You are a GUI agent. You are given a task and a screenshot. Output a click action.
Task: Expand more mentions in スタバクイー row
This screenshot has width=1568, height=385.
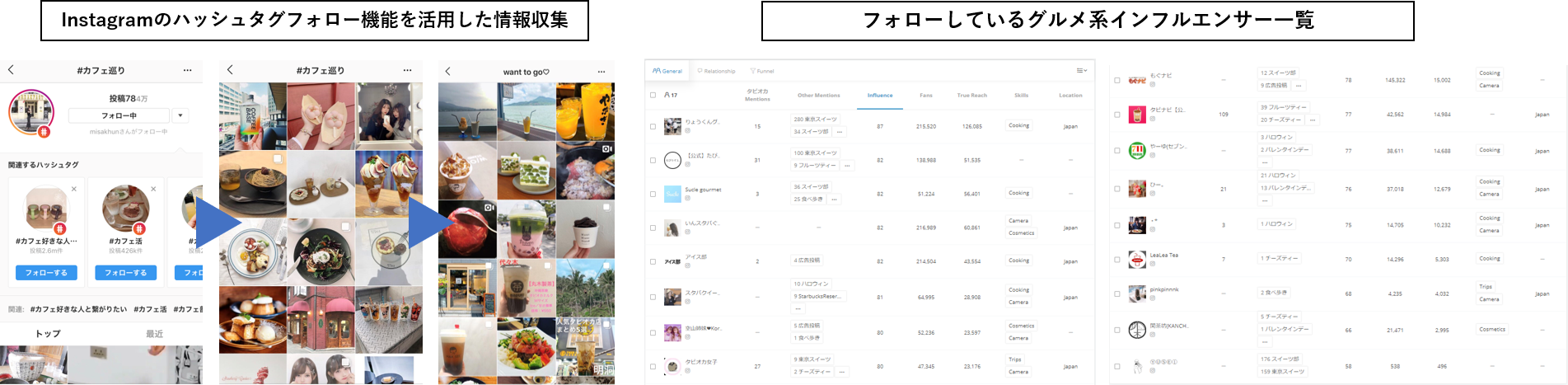(x=798, y=308)
